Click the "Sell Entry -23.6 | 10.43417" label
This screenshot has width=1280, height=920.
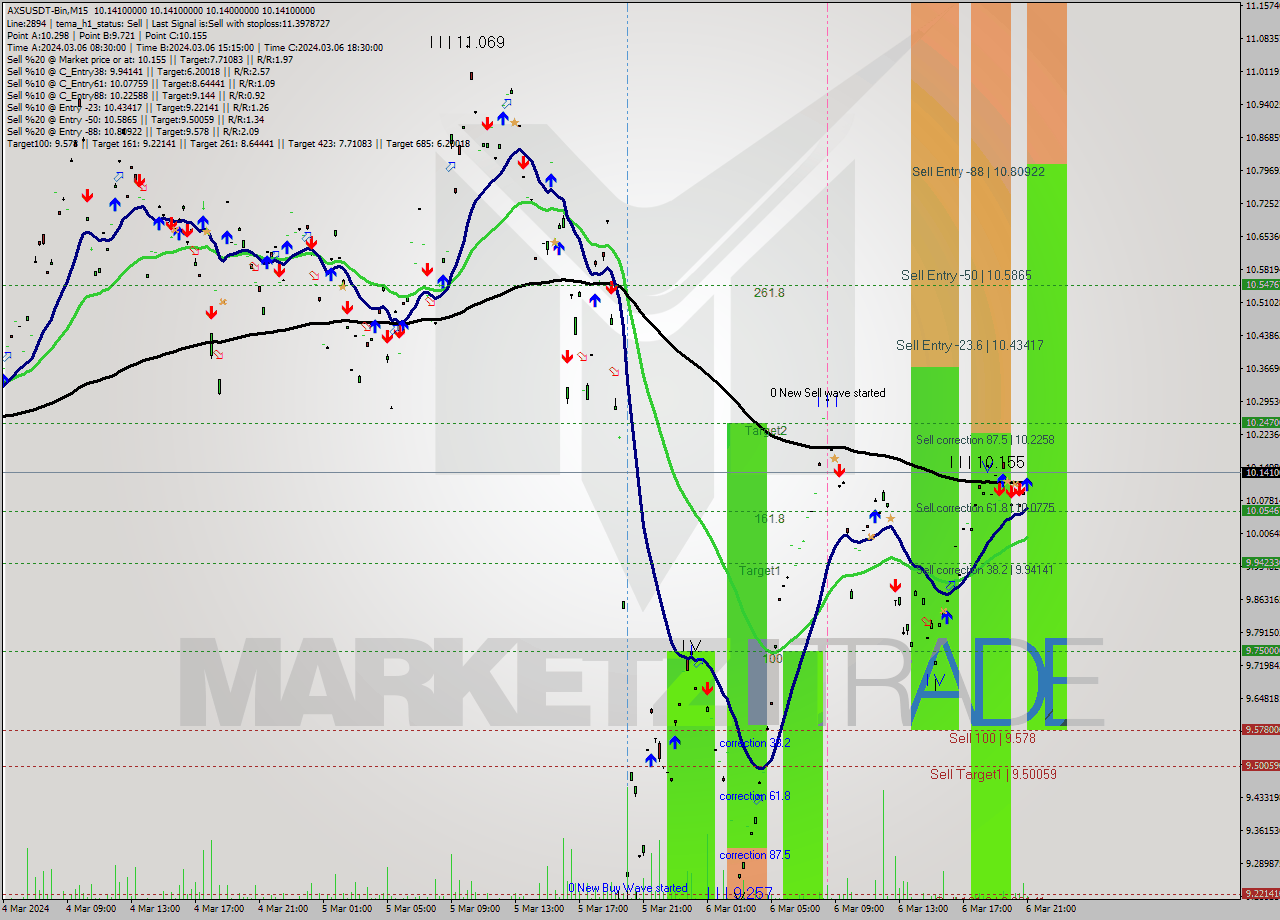coord(969,345)
